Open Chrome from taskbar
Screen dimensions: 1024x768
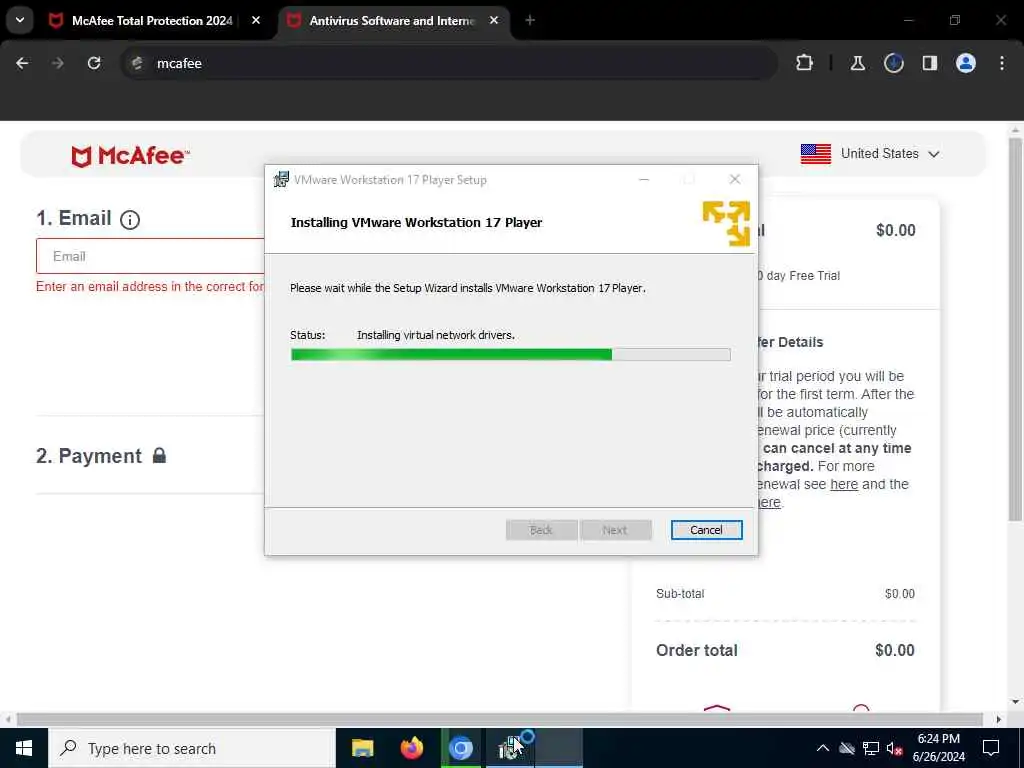pyautogui.click(x=461, y=748)
